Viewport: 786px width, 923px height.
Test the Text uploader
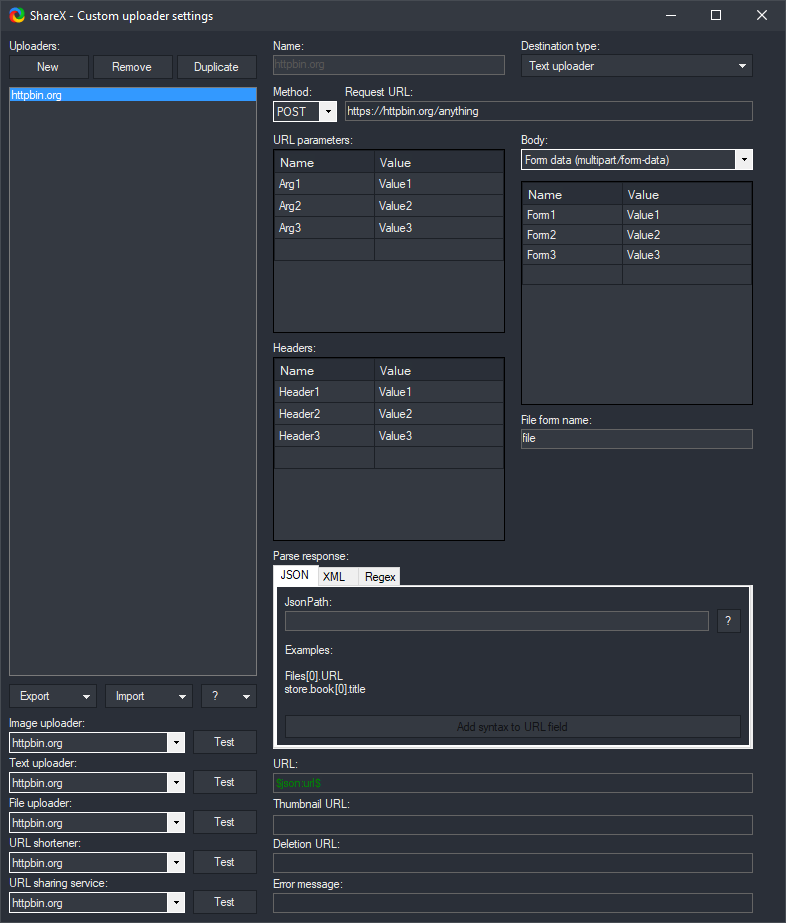click(x=225, y=782)
